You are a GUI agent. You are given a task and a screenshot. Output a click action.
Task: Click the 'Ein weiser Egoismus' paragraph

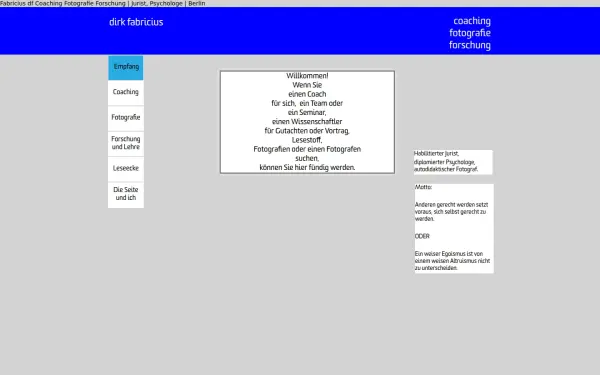point(452,261)
